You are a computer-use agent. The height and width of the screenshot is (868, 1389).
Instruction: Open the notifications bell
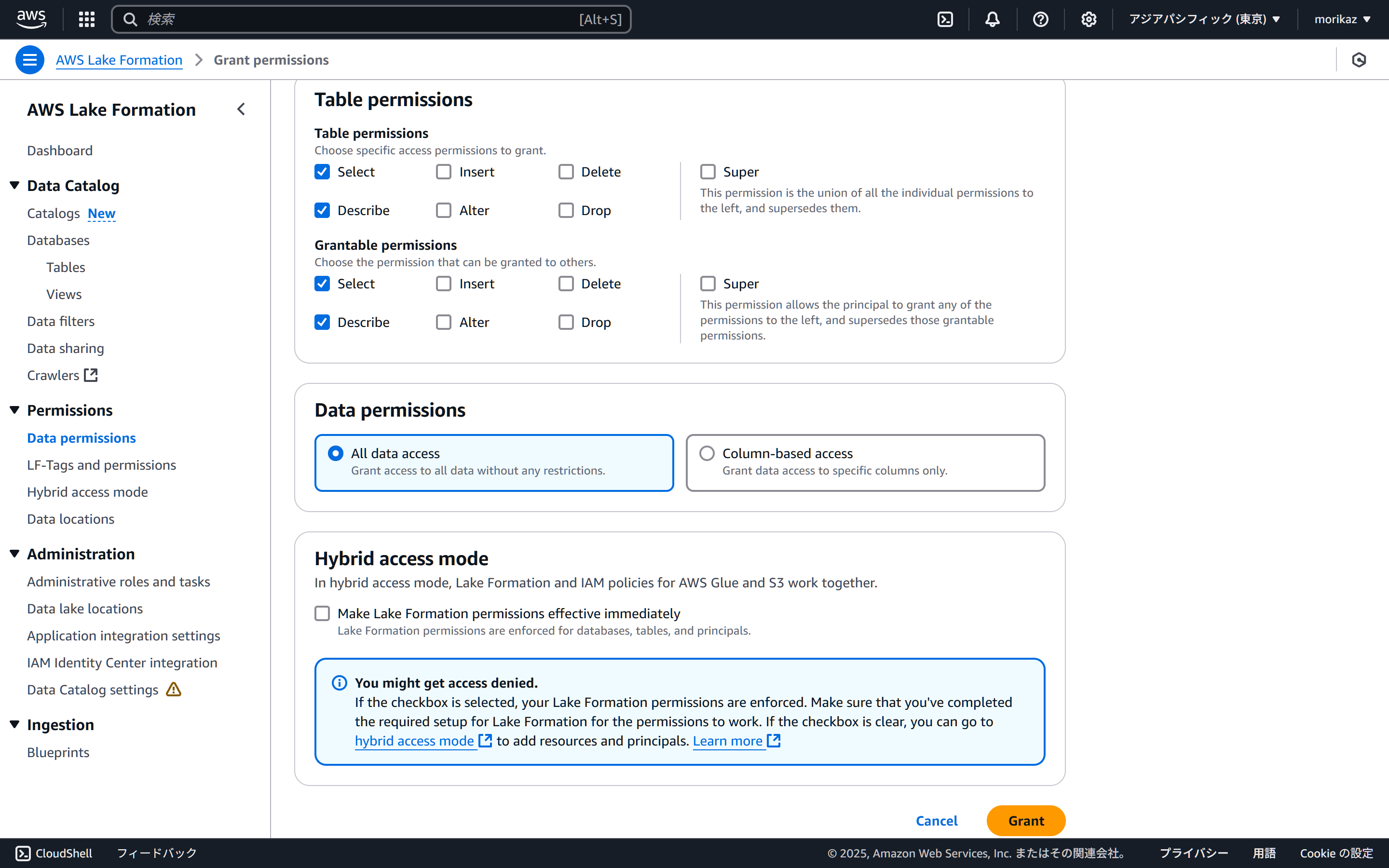993,19
